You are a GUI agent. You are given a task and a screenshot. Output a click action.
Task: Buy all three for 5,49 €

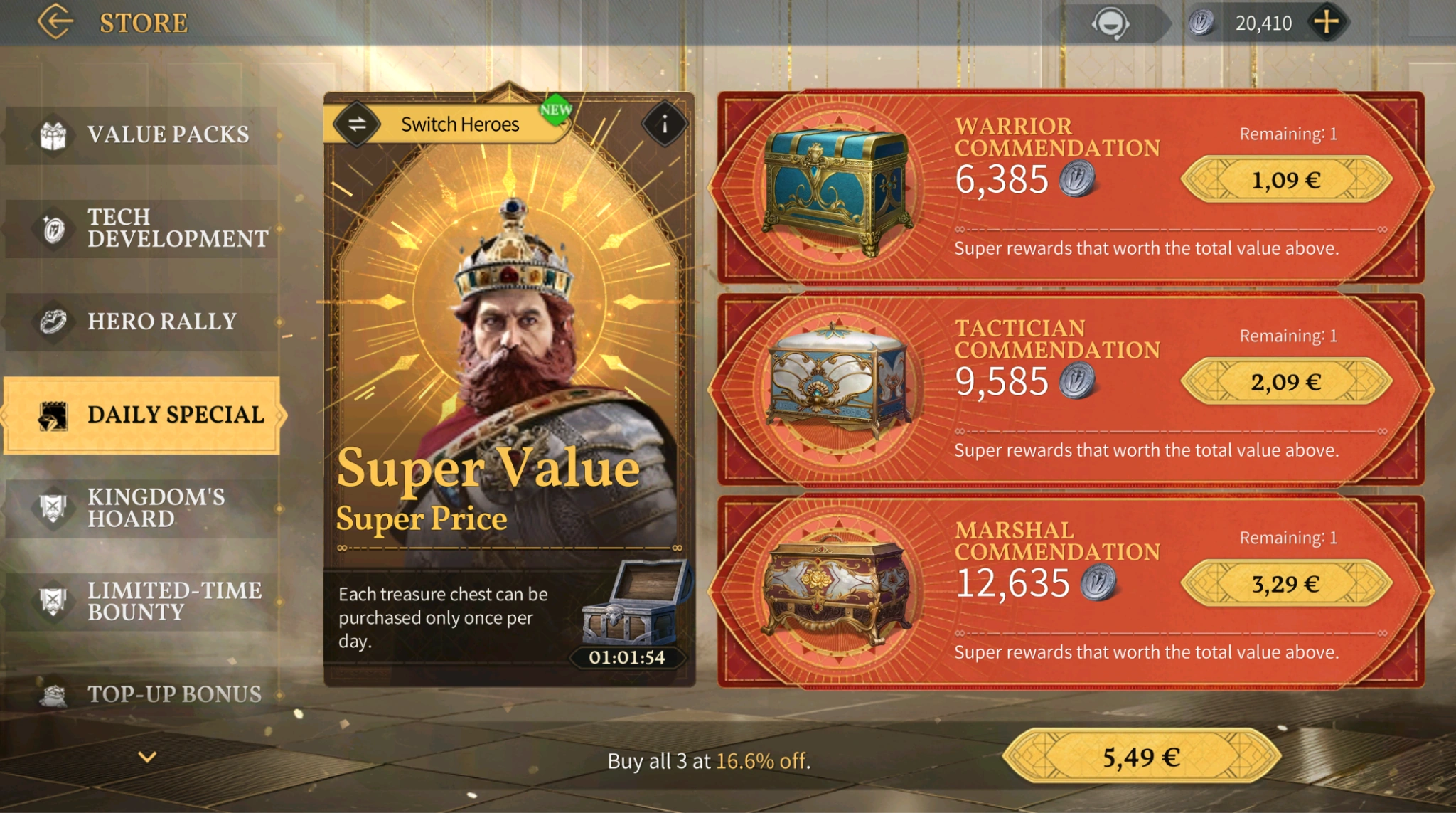[1142, 757]
